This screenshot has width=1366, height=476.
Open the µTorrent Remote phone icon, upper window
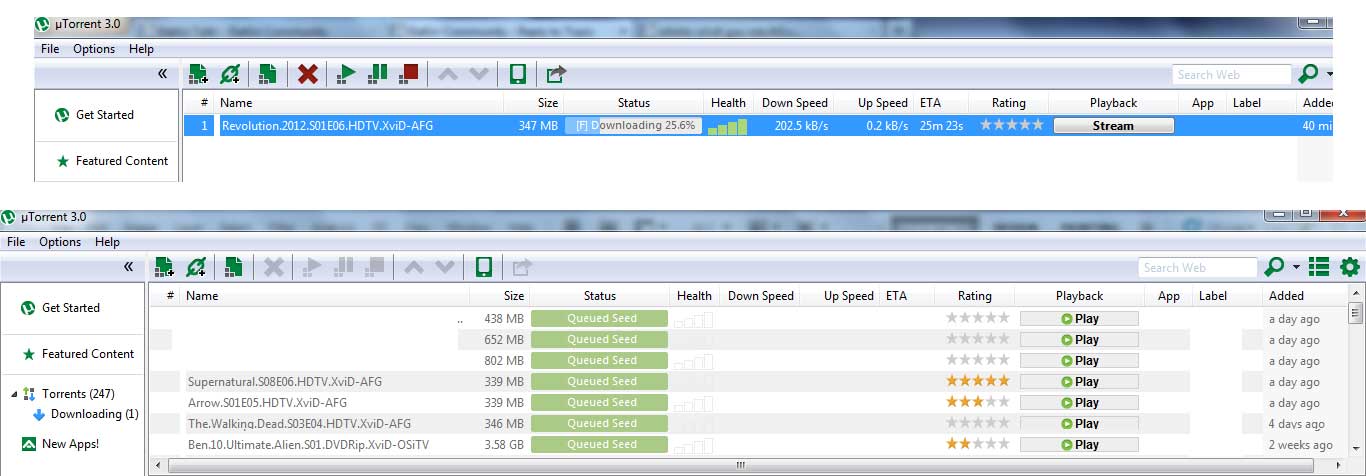click(518, 73)
